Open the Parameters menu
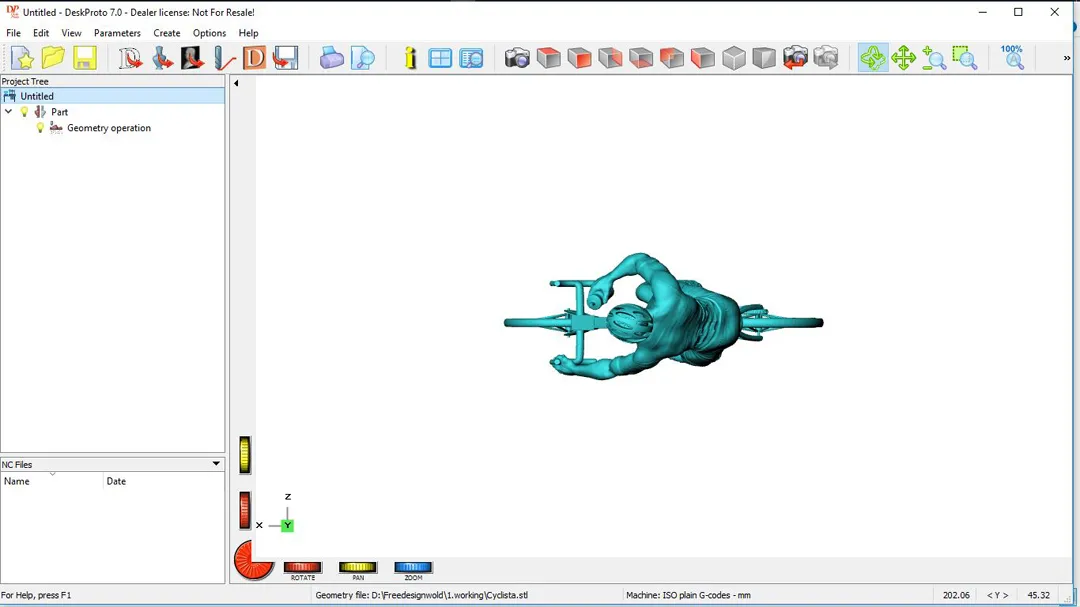This screenshot has width=1080, height=607. pyautogui.click(x=117, y=33)
